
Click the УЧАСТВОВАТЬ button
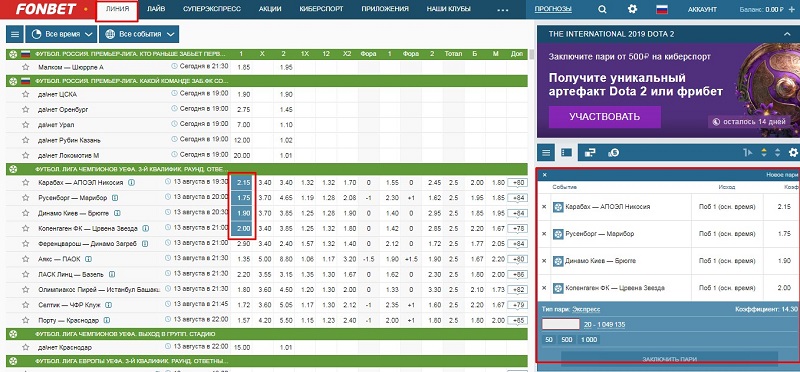pyautogui.click(x=605, y=117)
